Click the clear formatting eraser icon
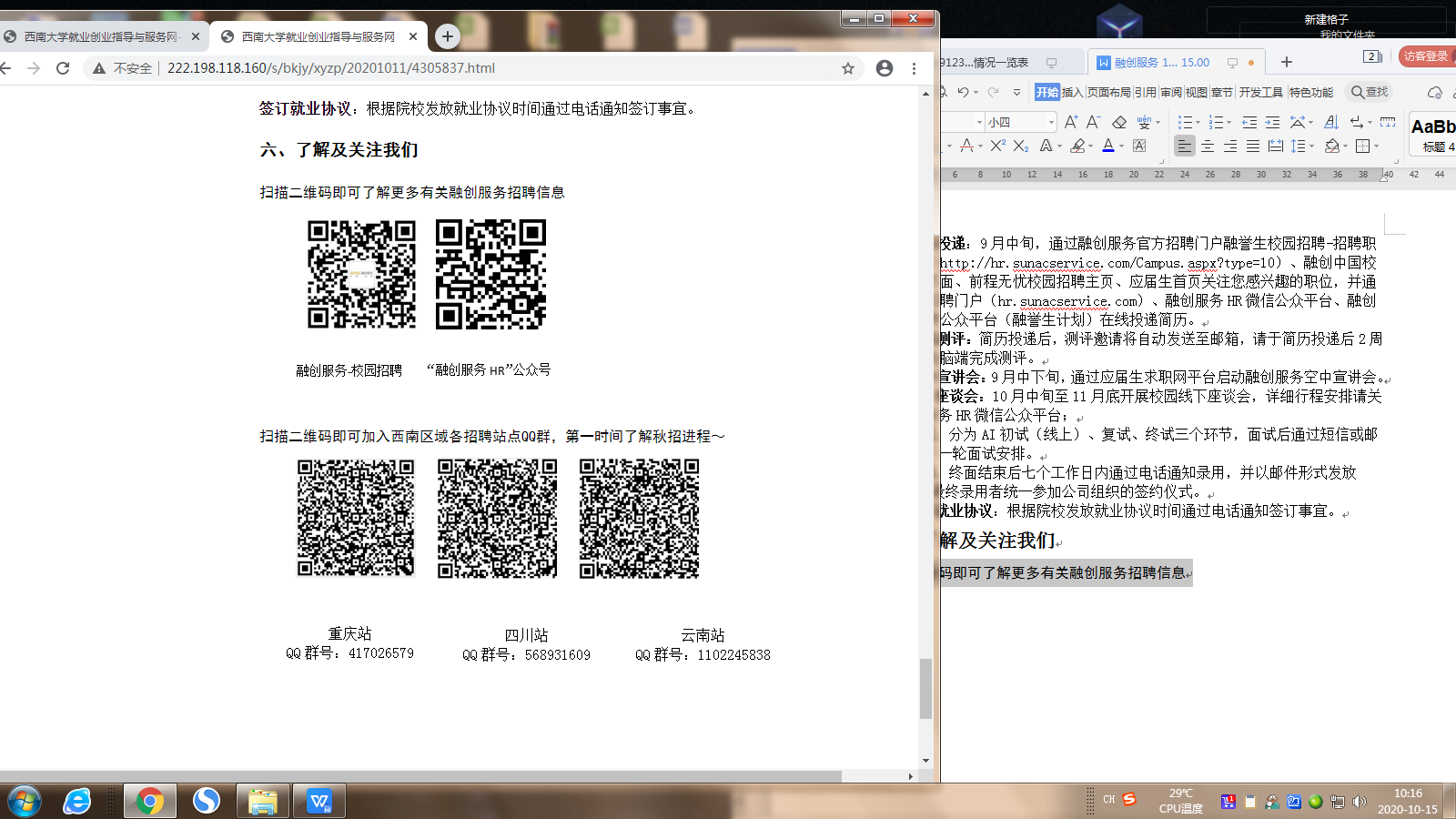 (1119, 122)
